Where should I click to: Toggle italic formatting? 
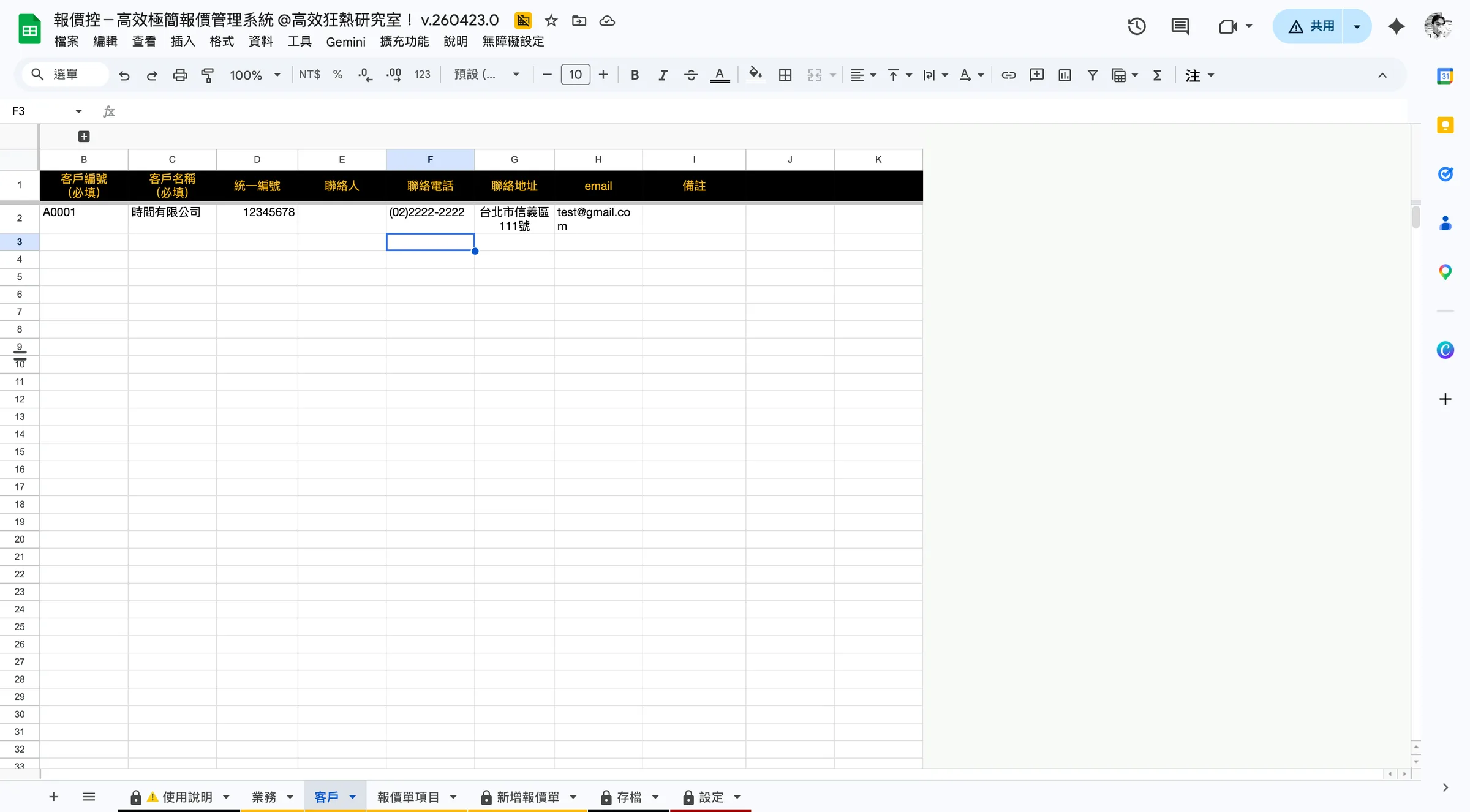(663, 75)
